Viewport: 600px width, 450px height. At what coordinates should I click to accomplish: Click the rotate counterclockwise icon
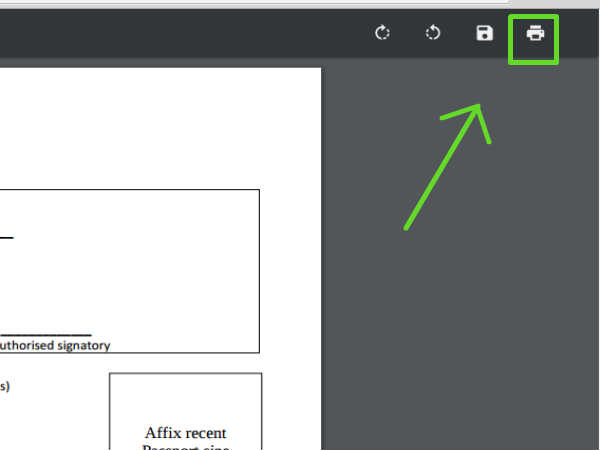pyautogui.click(x=433, y=33)
